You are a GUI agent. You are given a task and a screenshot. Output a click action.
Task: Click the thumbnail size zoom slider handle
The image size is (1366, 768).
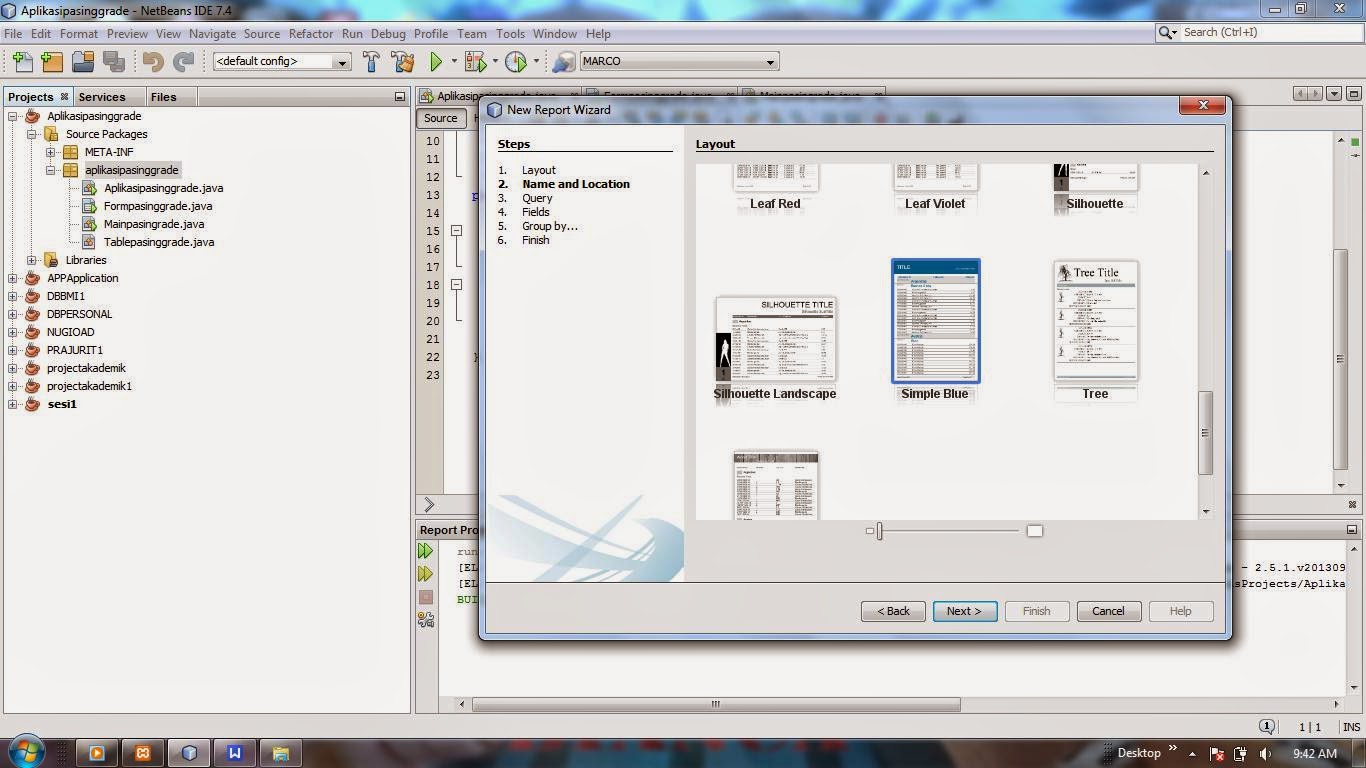[879, 531]
